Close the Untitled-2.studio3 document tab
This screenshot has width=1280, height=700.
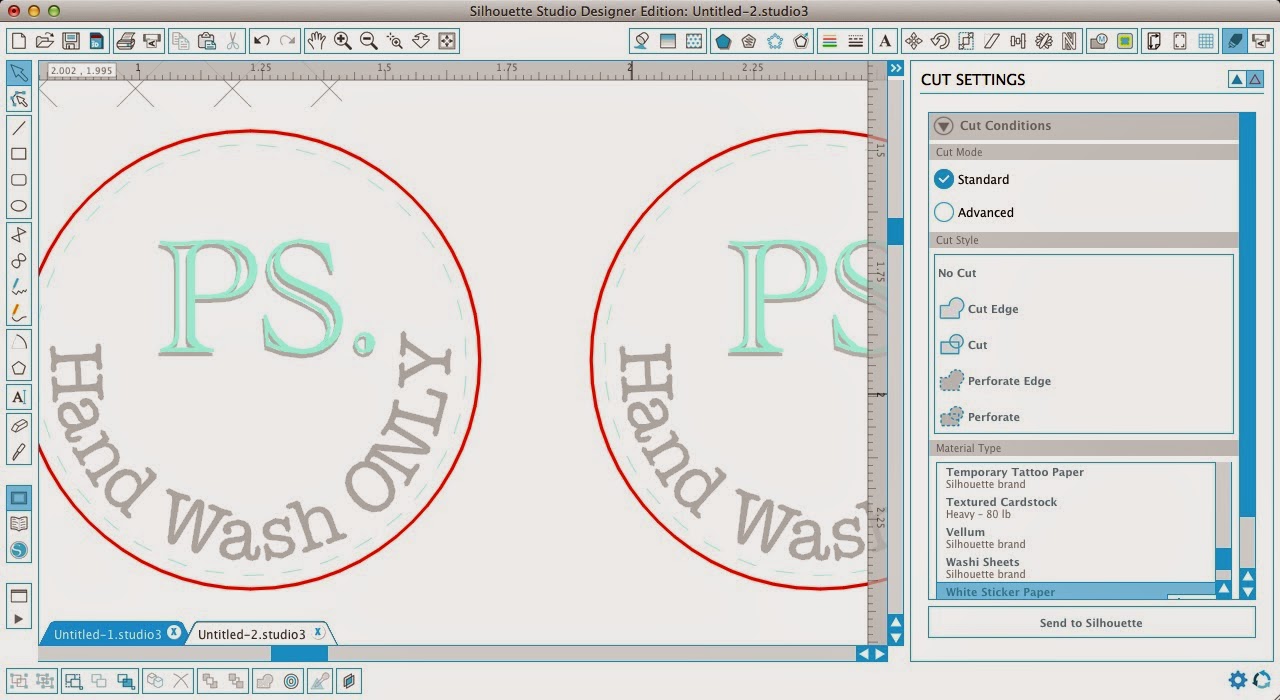pyautogui.click(x=318, y=632)
